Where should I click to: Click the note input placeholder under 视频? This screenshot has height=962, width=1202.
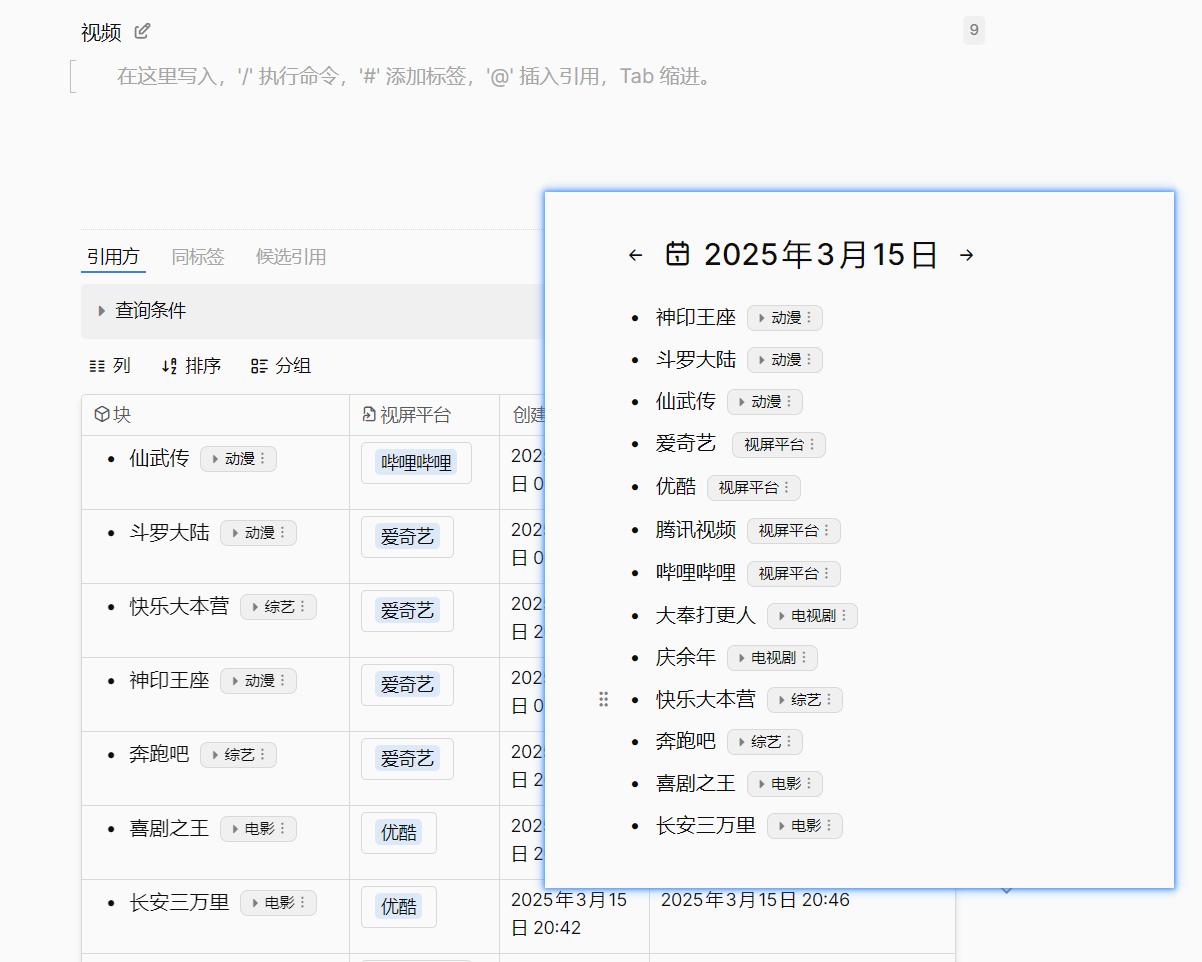(x=414, y=77)
